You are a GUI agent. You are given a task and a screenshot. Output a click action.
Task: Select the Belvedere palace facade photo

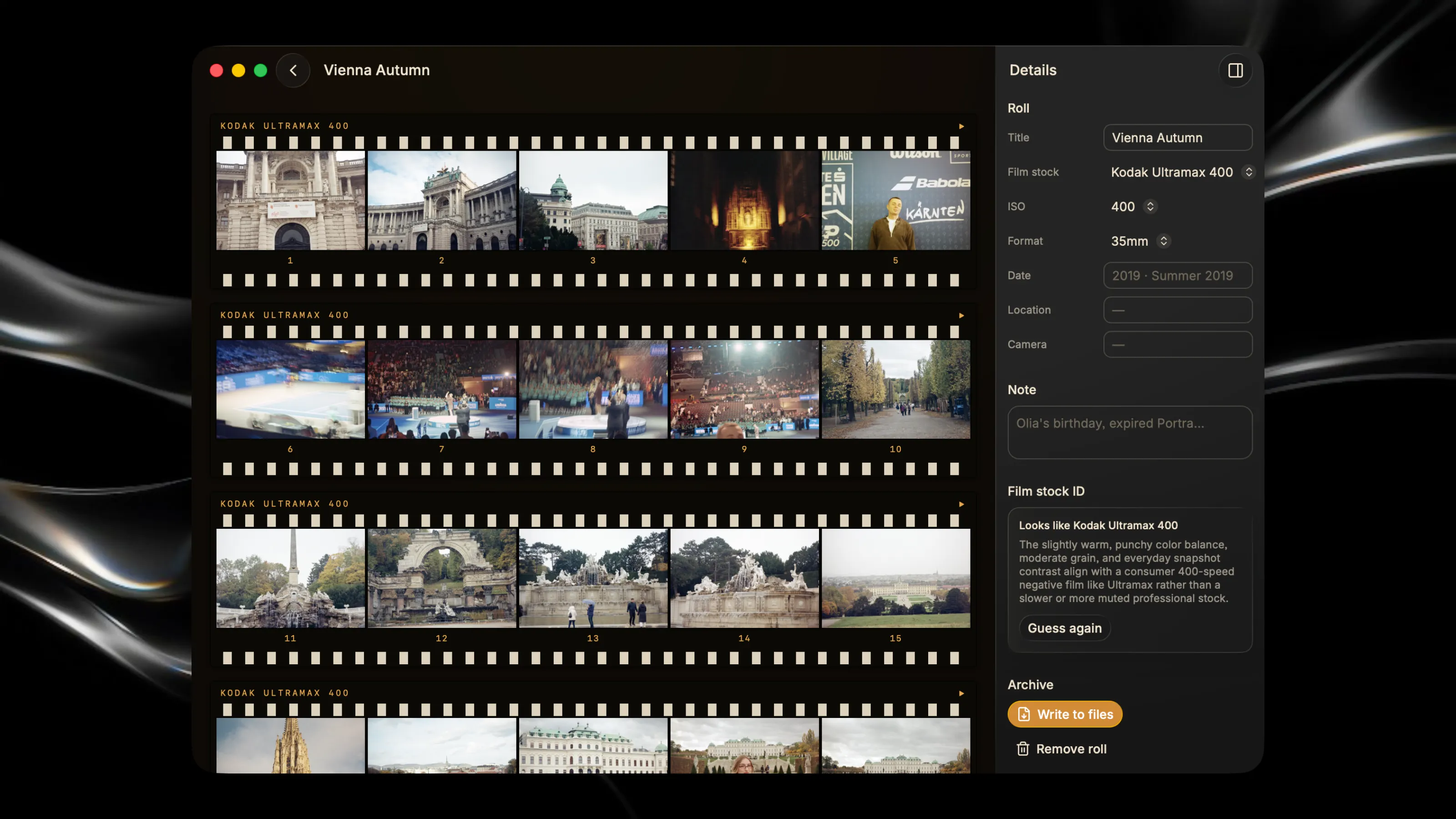click(x=593, y=746)
